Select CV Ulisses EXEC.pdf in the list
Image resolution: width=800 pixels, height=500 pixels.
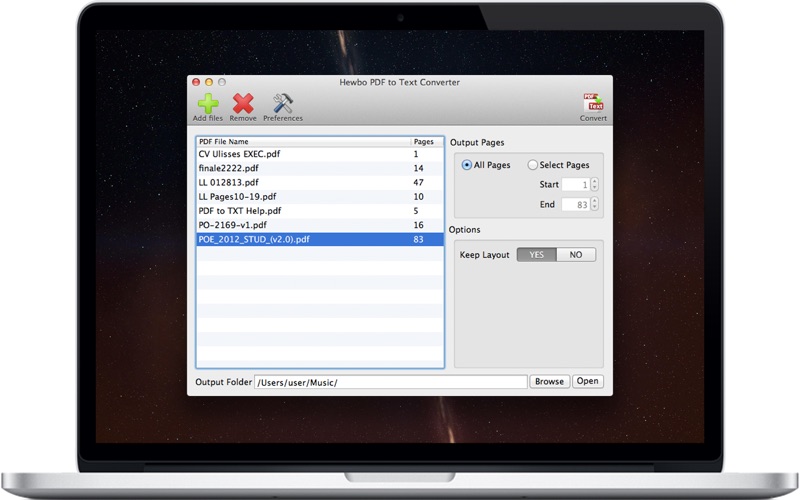tap(320, 154)
